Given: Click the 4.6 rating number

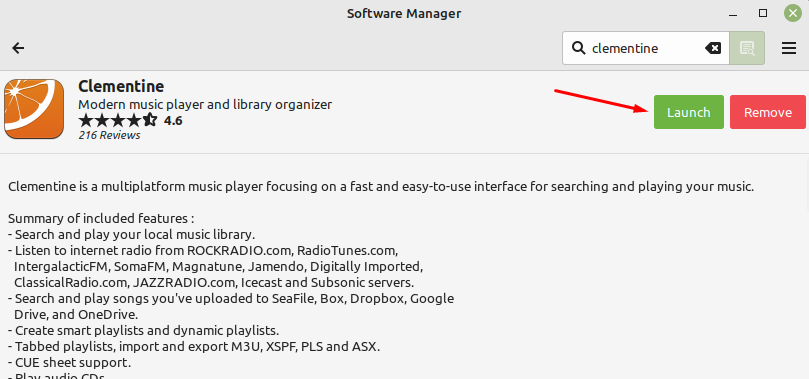Looking at the screenshot, I should [173, 121].
